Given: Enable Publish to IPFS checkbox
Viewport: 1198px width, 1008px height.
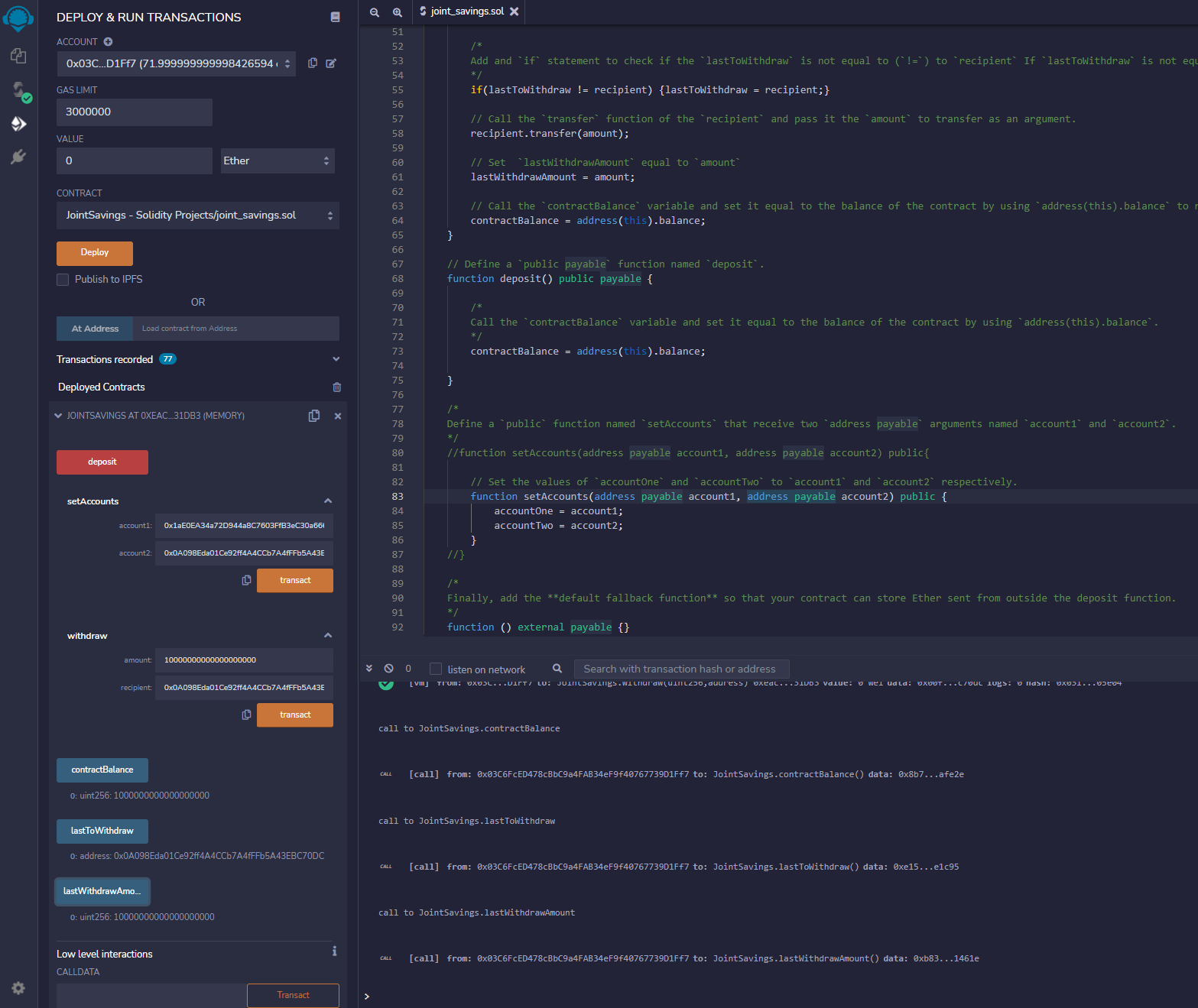Looking at the screenshot, I should point(63,280).
